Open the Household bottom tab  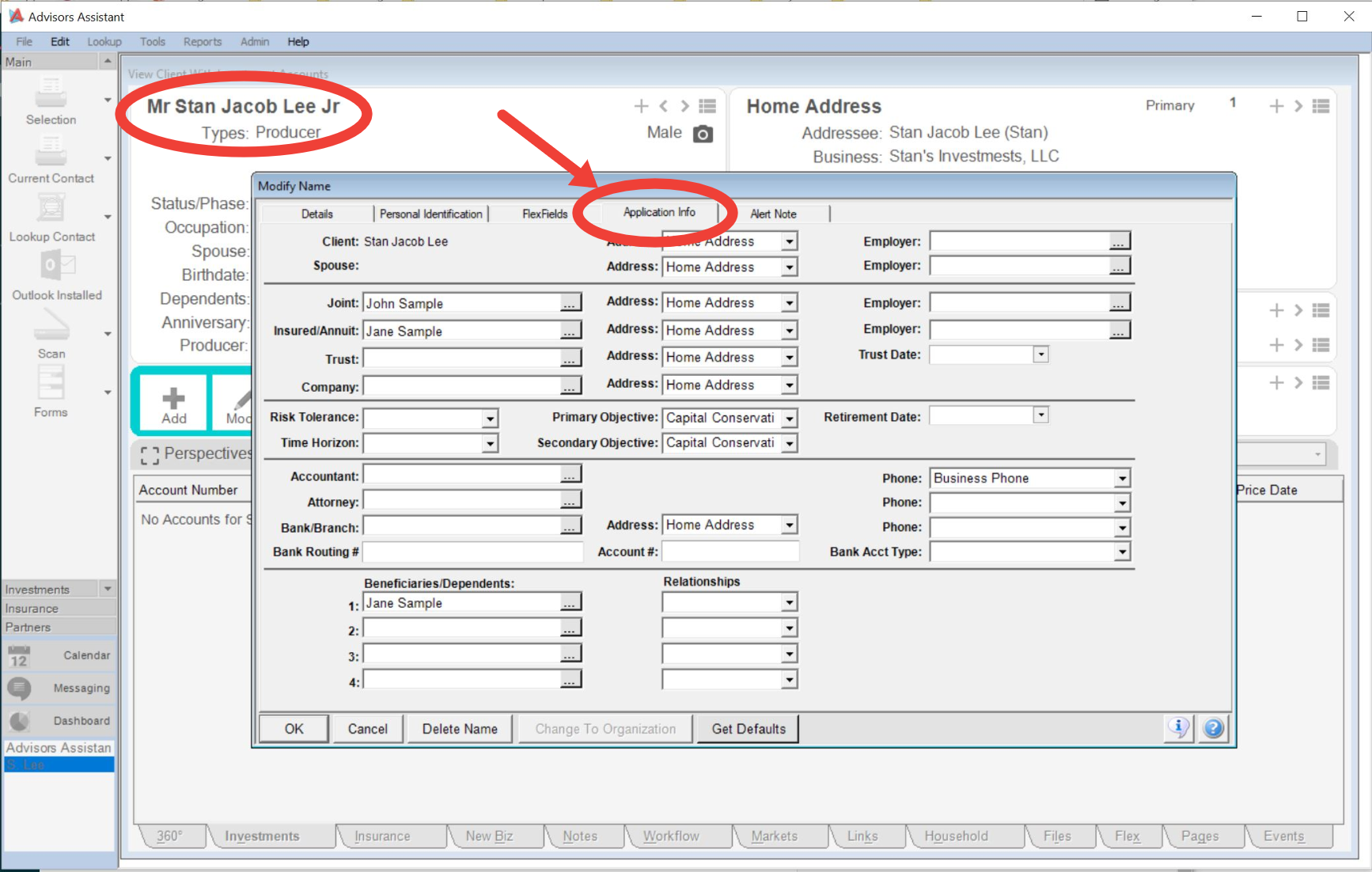click(956, 836)
